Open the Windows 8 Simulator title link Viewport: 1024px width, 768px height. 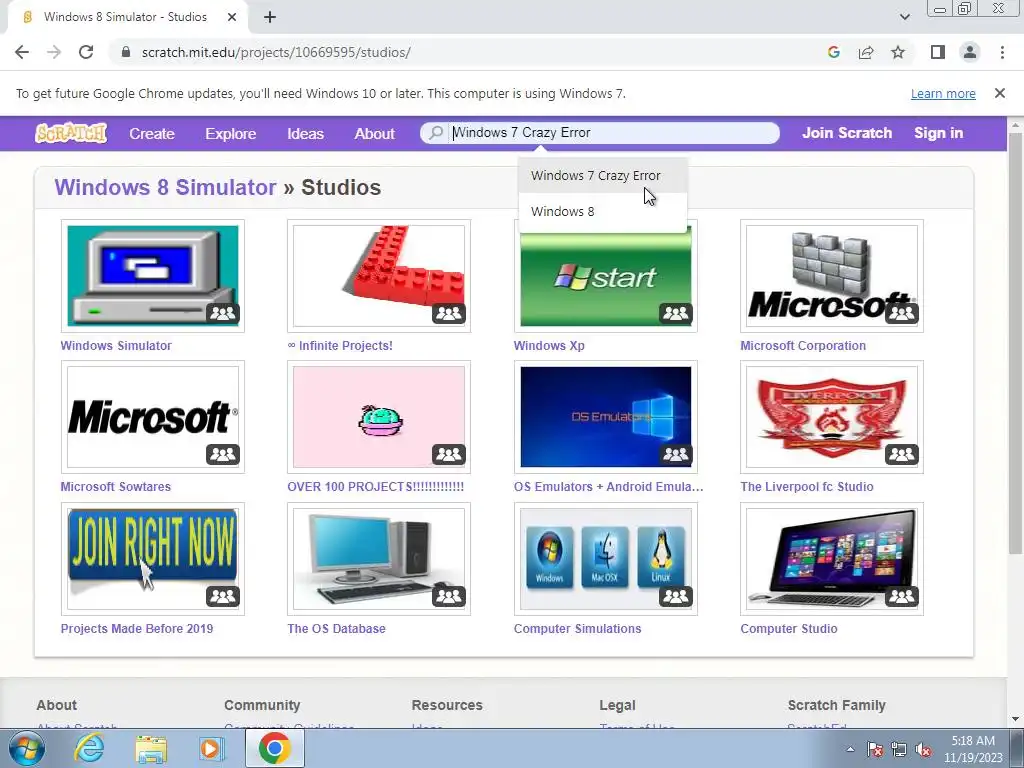(x=165, y=187)
